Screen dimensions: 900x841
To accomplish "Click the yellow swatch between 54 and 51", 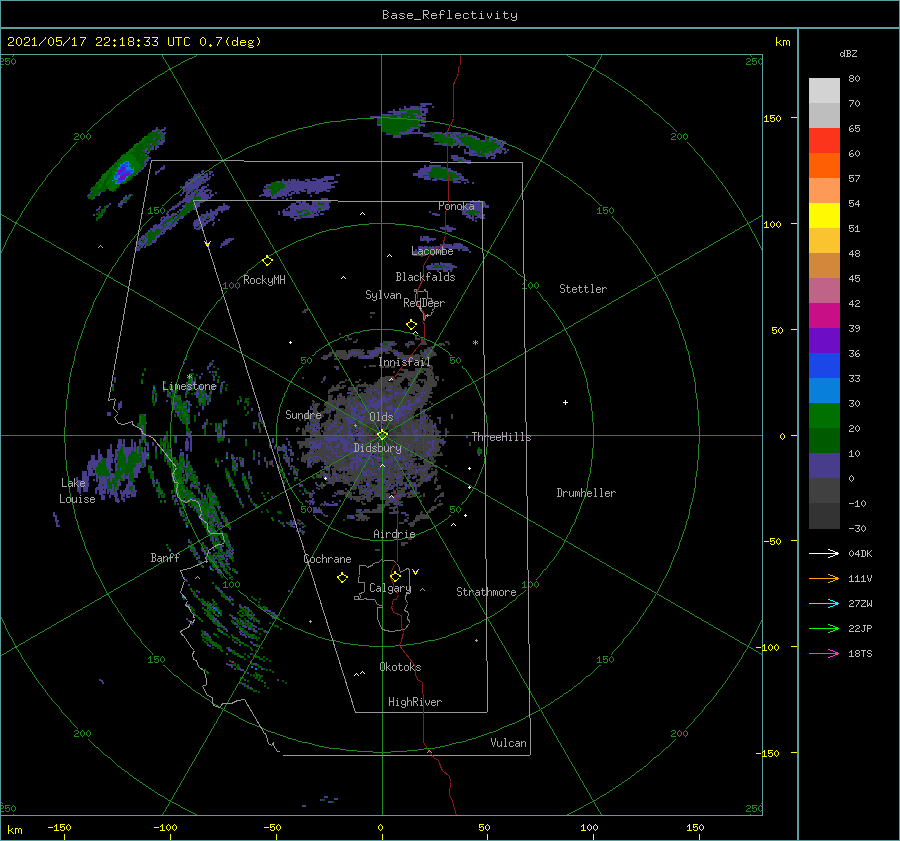I will click(x=824, y=216).
